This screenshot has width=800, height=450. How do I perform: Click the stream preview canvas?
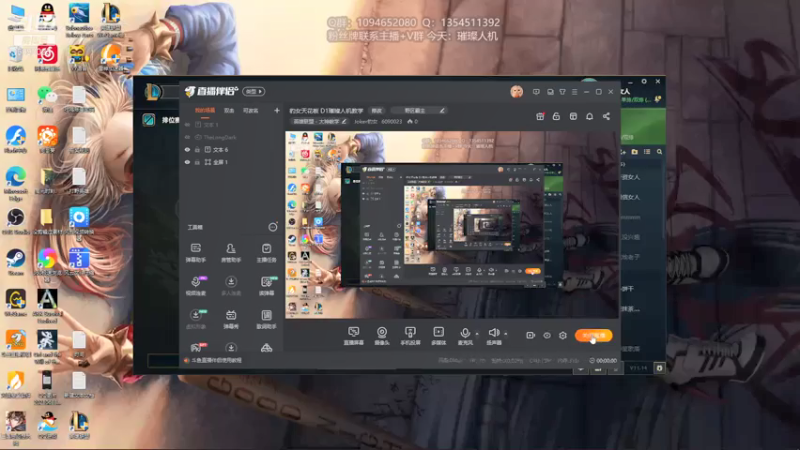[452, 225]
